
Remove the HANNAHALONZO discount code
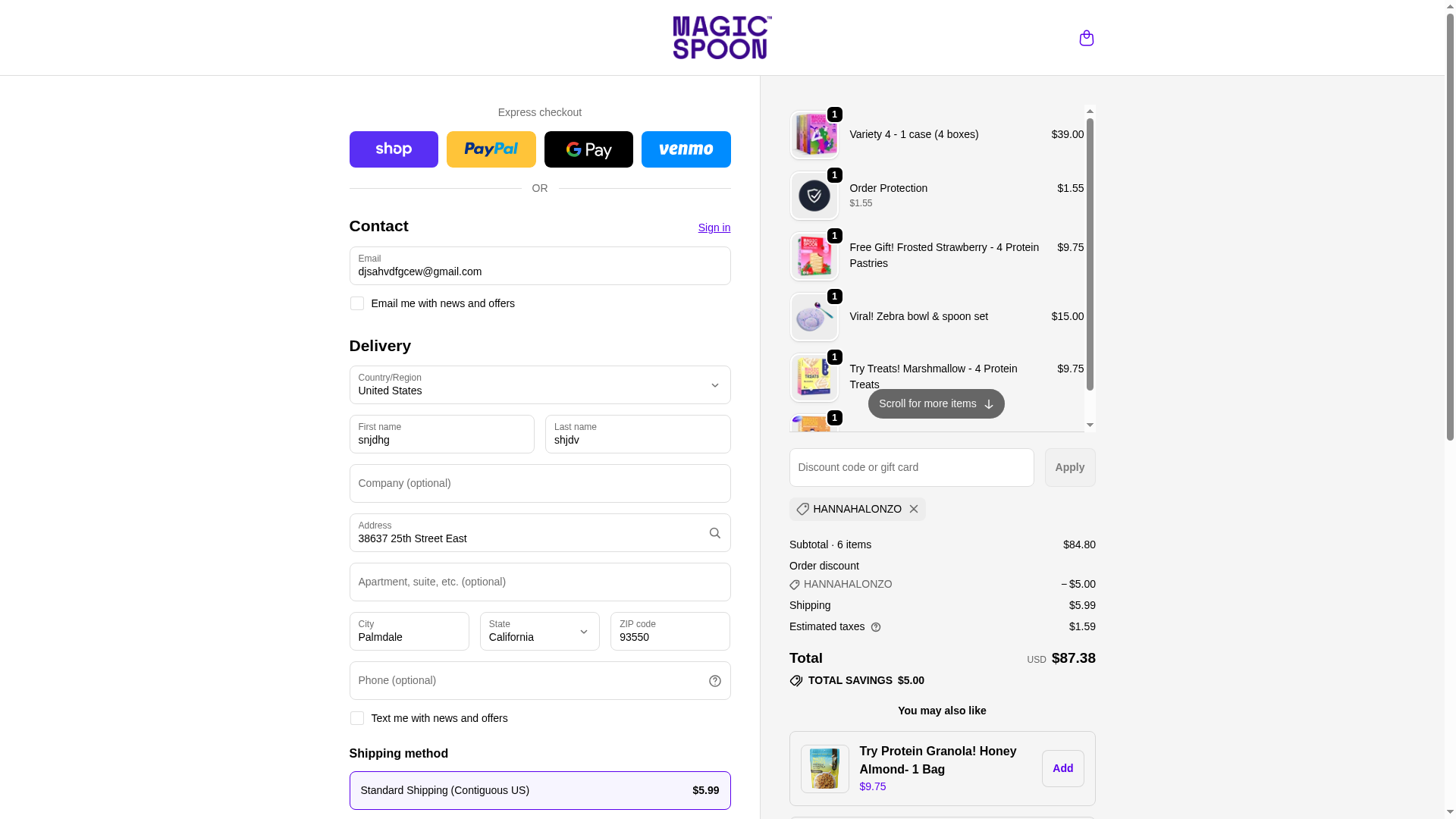pos(914,509)
